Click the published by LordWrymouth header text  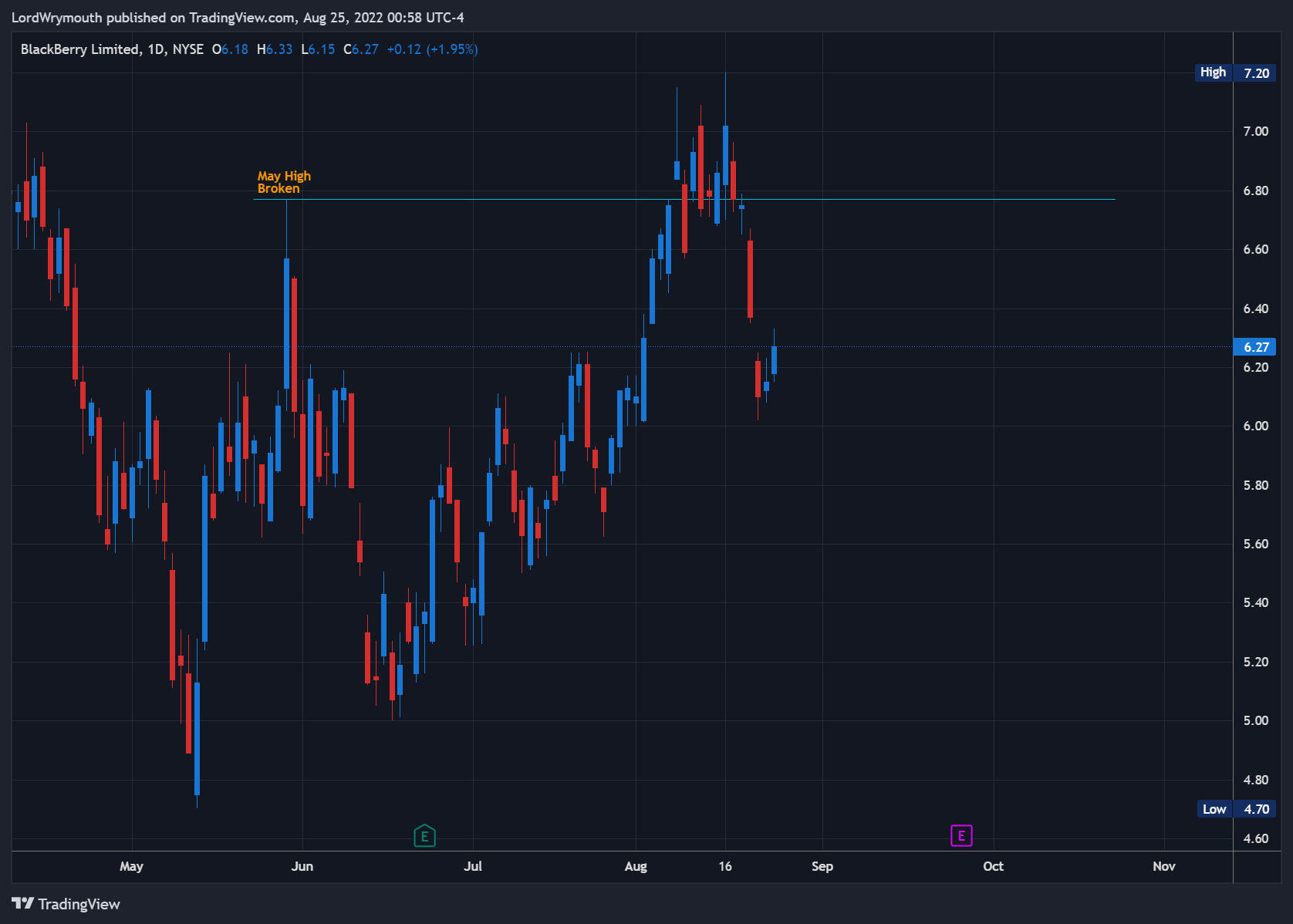[x=238, y=18]
